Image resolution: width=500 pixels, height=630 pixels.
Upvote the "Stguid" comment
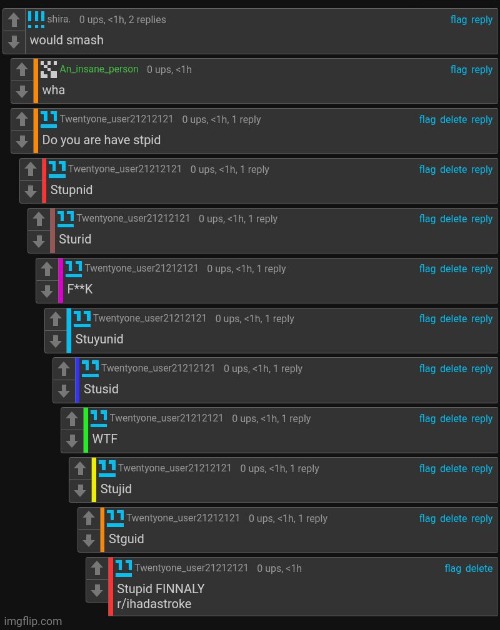coord(89,518)
